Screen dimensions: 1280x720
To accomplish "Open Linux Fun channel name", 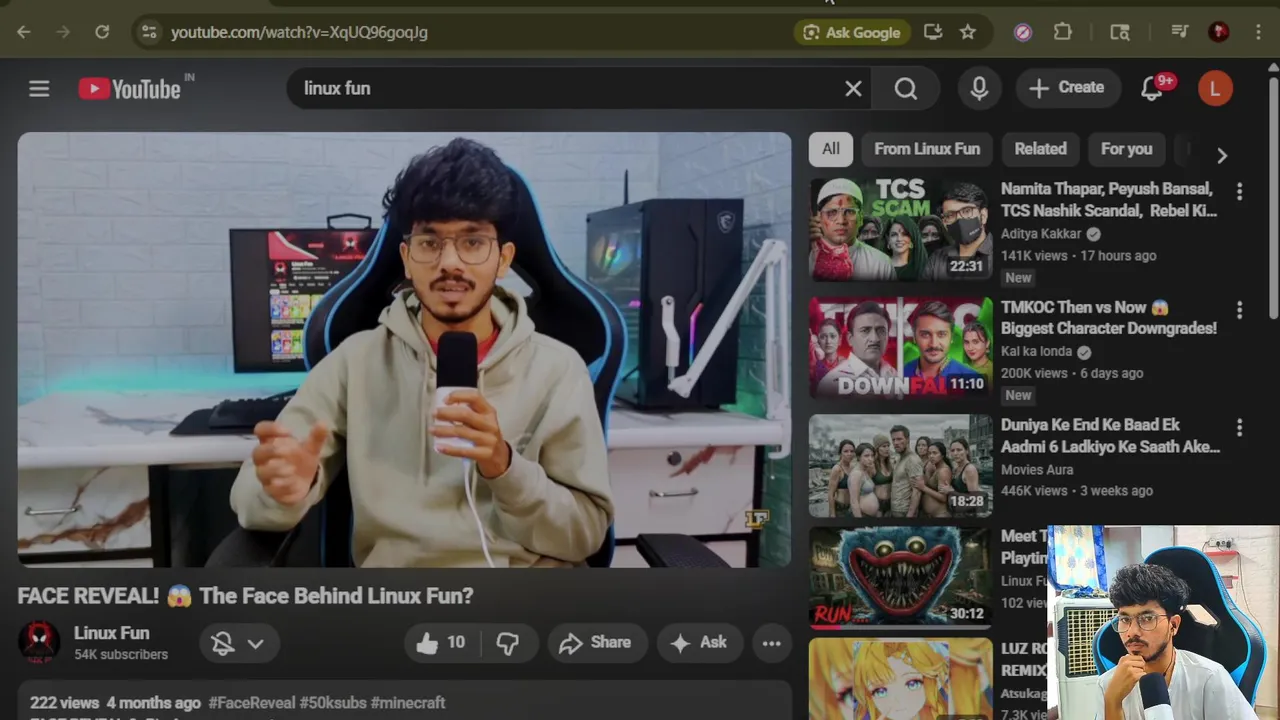I will 111,633.
